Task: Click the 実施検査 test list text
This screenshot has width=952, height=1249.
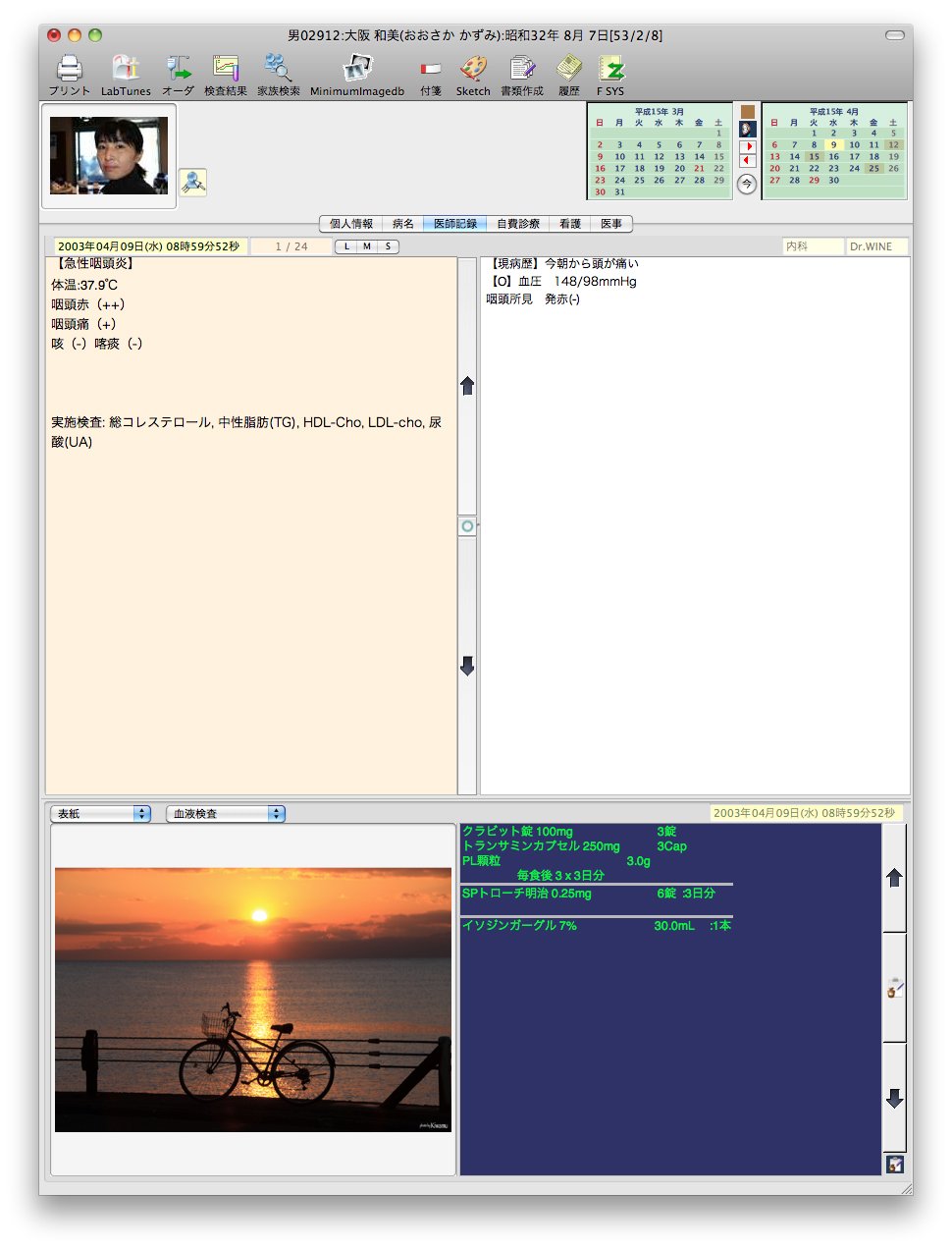Action: point(246,432)
